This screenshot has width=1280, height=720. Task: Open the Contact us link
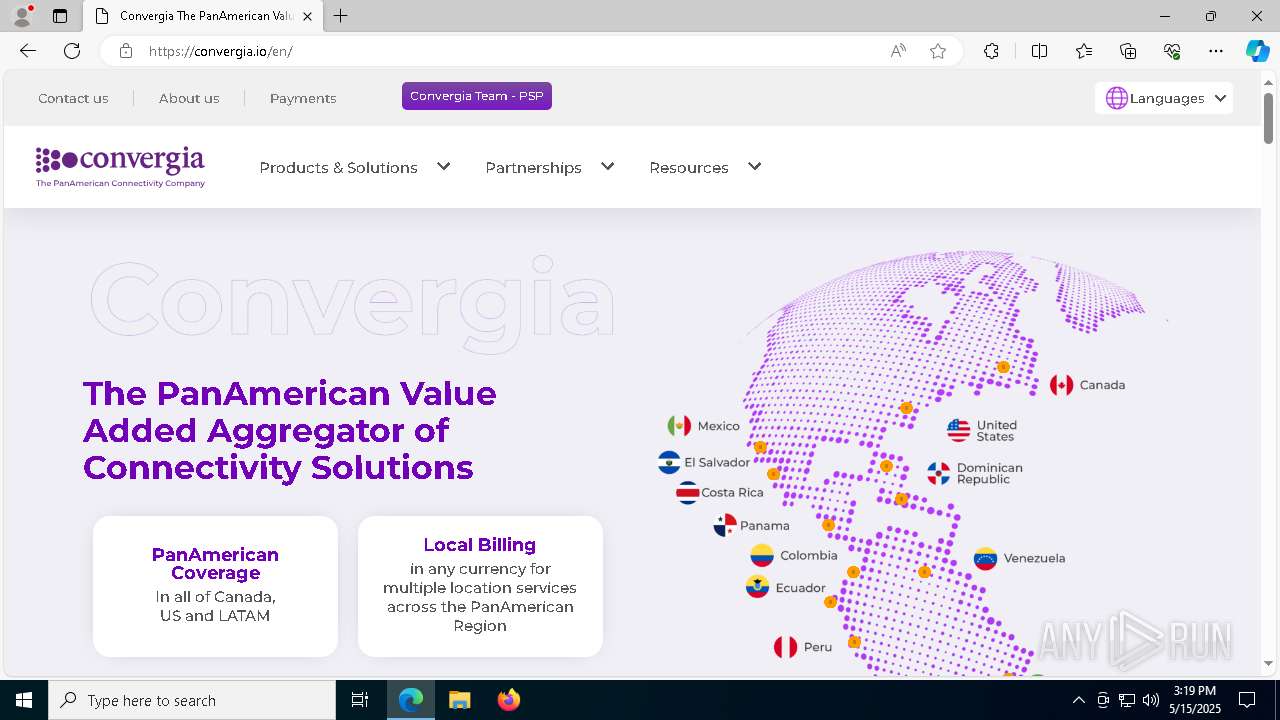(73, 98)
